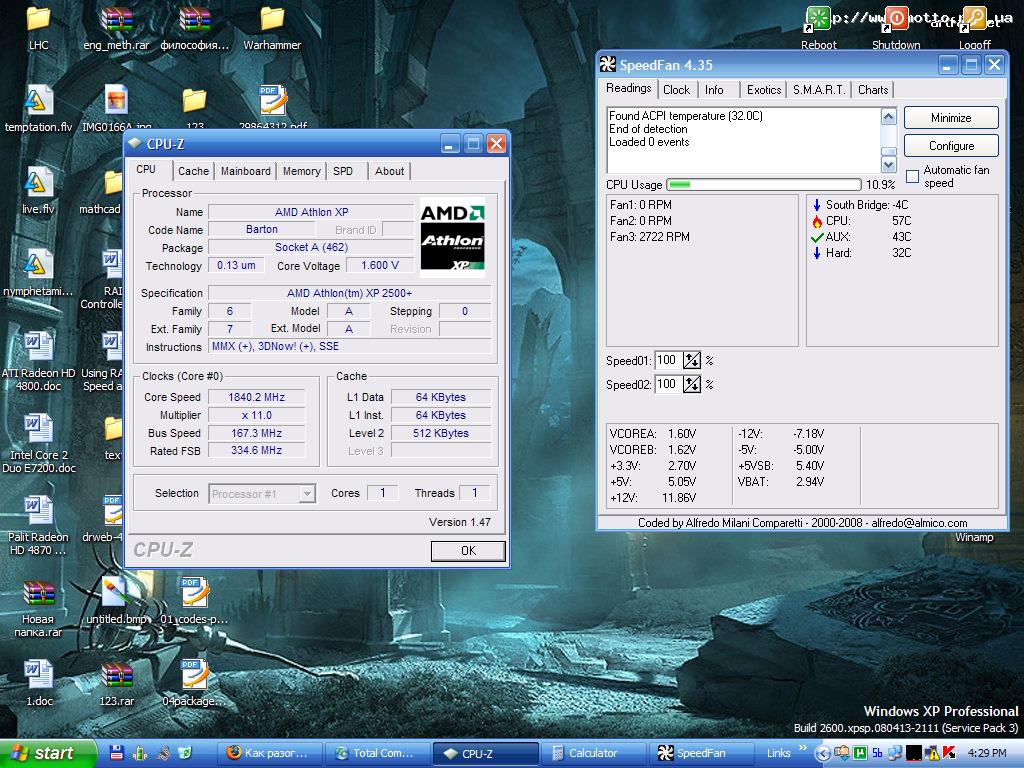Viewport: 1024px width, 768px height.
Task: Select the 04package... PDF icon
Action: [x=195, y=675]
